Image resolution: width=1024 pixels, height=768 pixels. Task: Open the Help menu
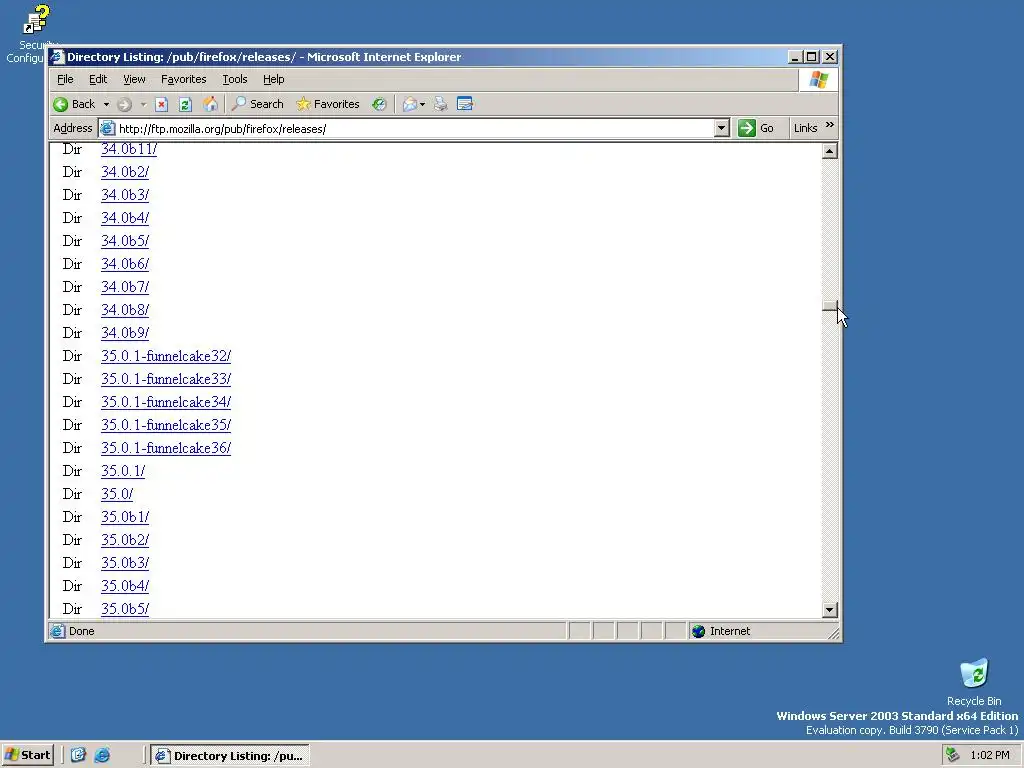tap(274, 79)
